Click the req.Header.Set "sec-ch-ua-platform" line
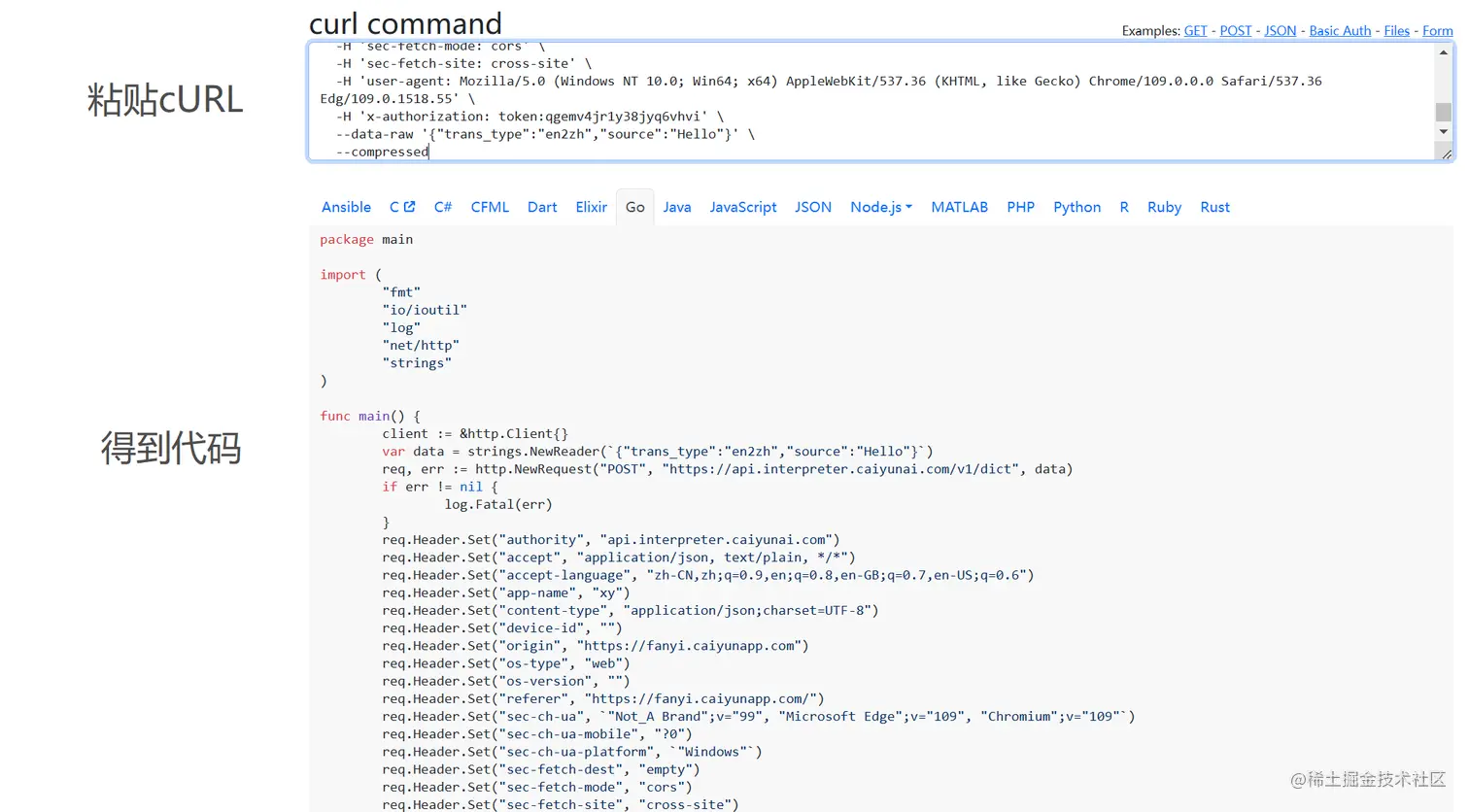 (x=572, y=751)
